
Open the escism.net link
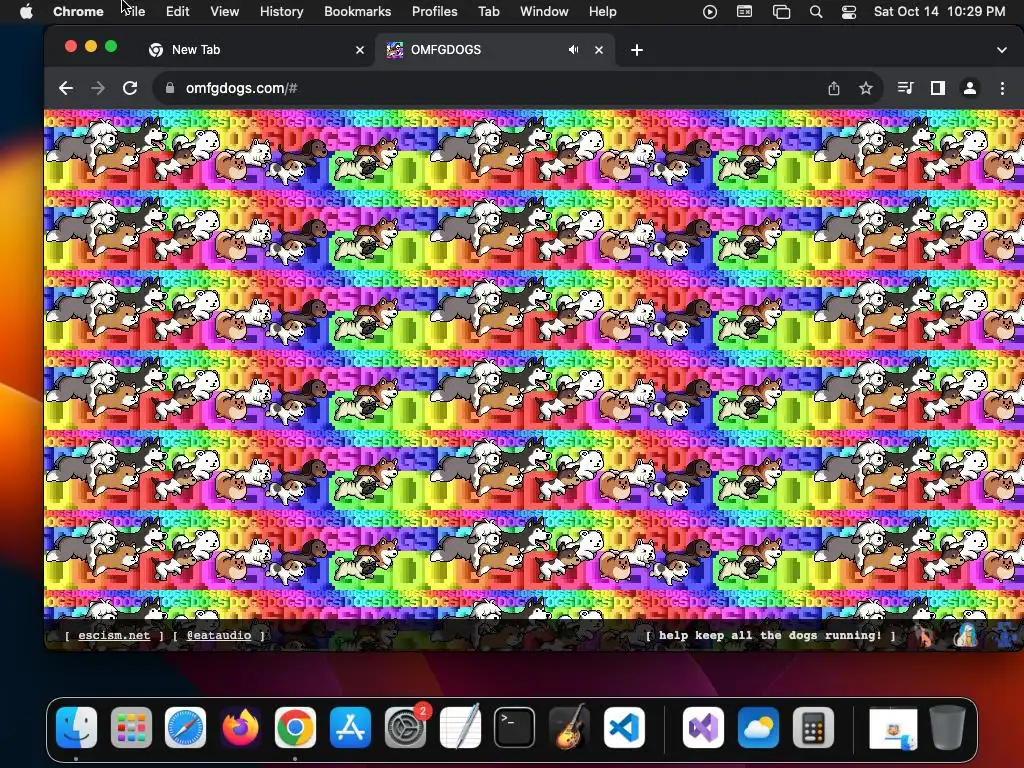click(x=114, y=635)
